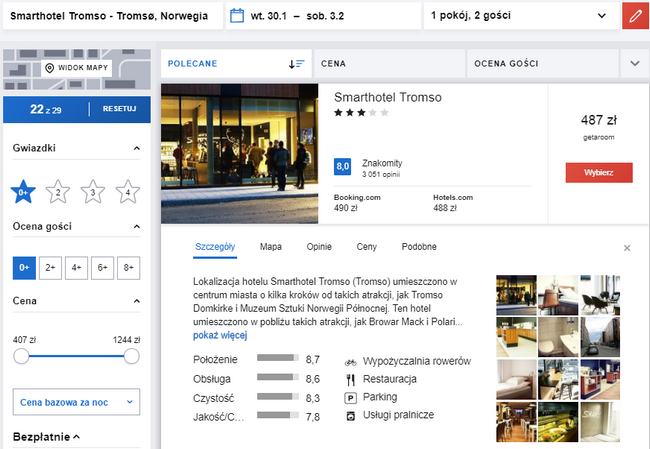Click the laundry services icon

tap(351, 415)
